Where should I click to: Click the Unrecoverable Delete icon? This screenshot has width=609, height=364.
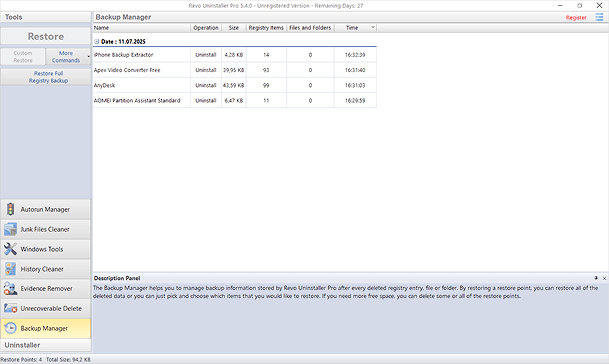(10, 308)
